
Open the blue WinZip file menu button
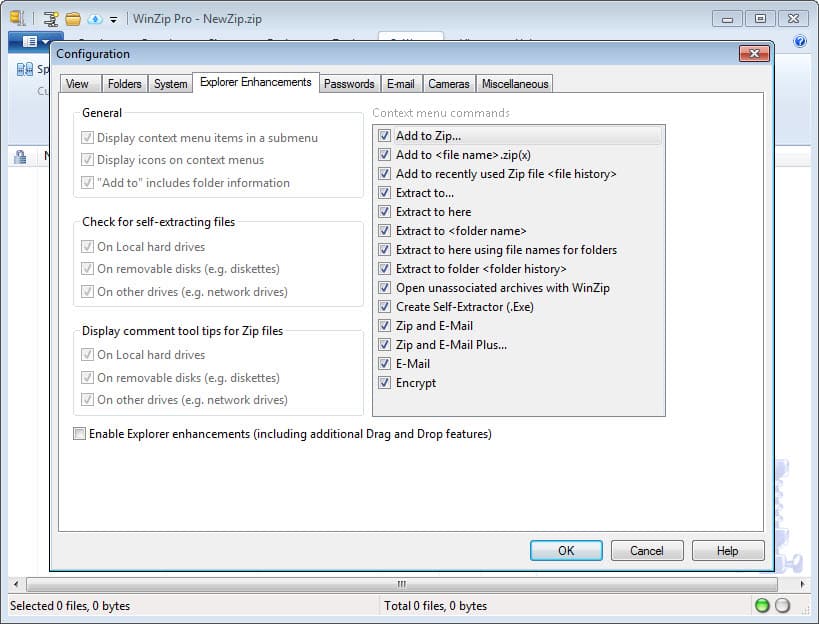click(x=34, y=41)
